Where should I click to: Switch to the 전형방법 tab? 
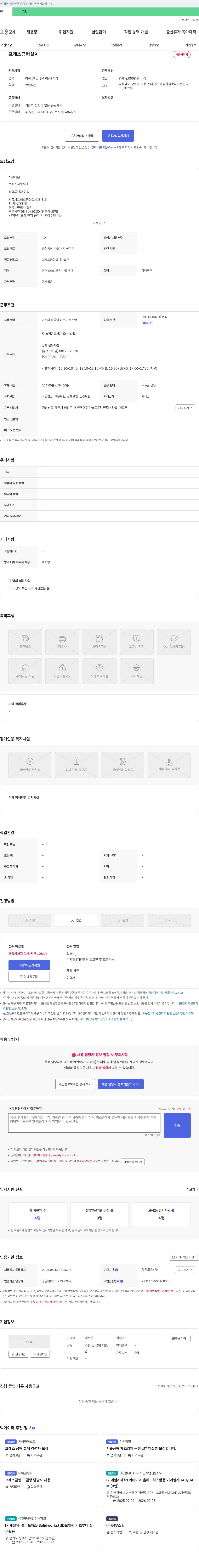154,45
